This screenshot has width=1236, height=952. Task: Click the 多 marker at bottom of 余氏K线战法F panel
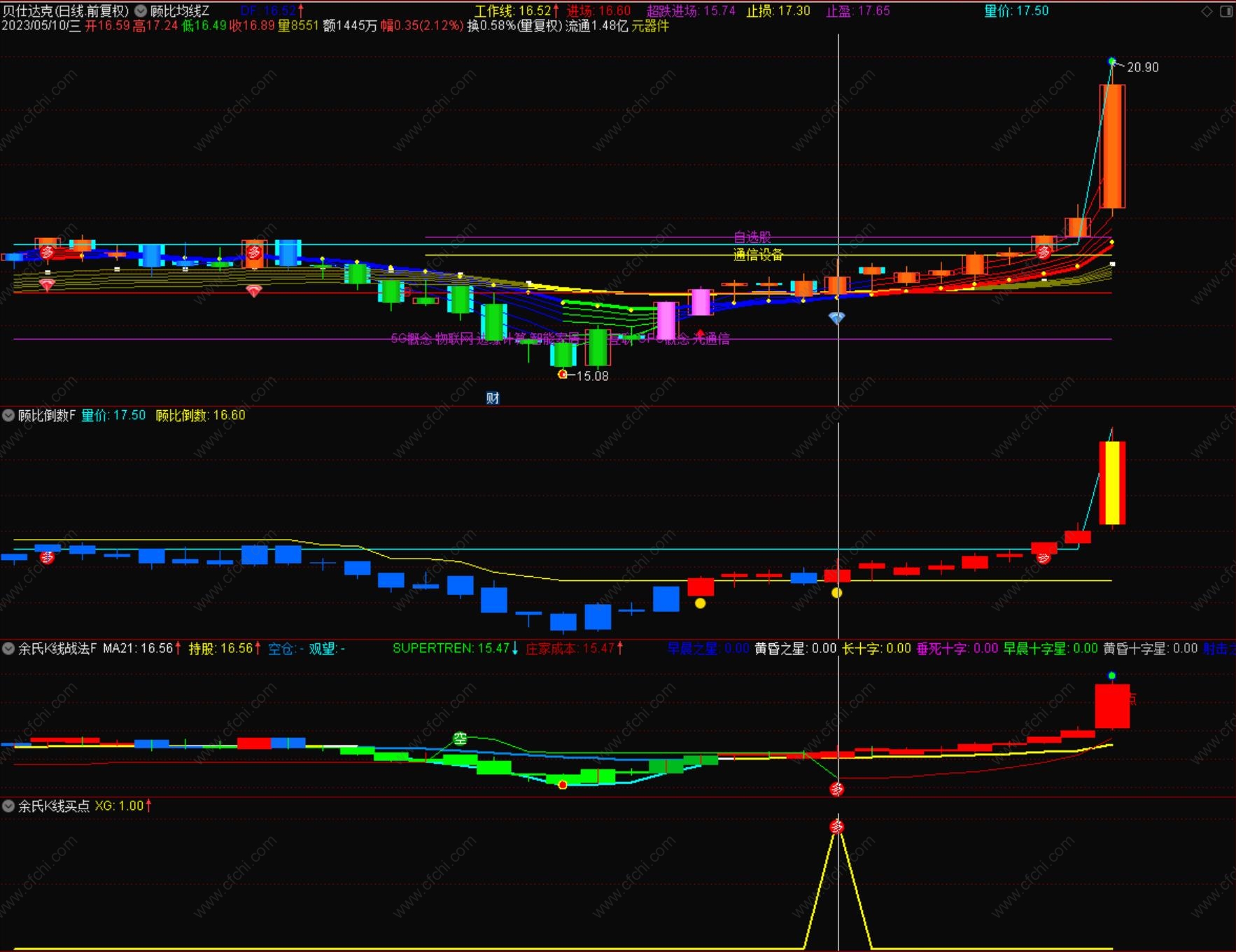(x=836, y=790)
